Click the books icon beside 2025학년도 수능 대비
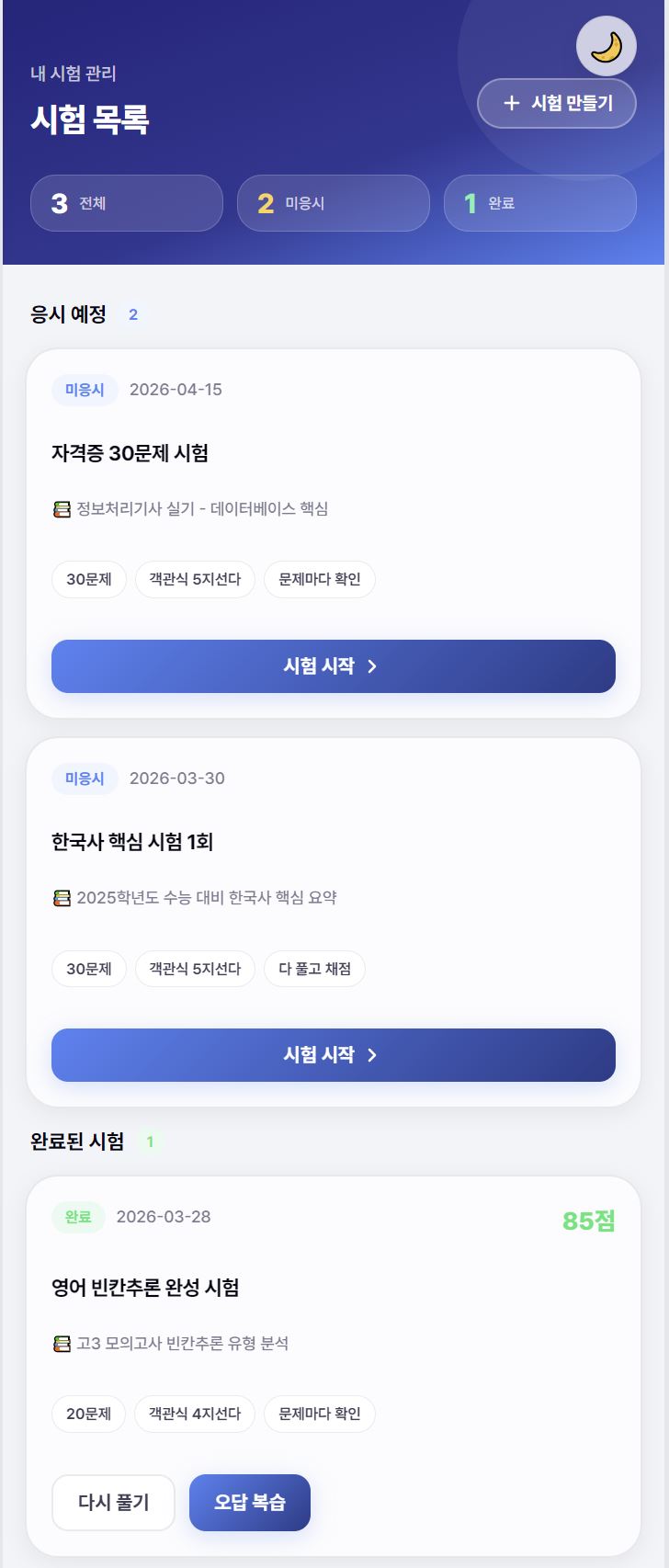The width and height of the screenshot is (669, 1568). 62,898
